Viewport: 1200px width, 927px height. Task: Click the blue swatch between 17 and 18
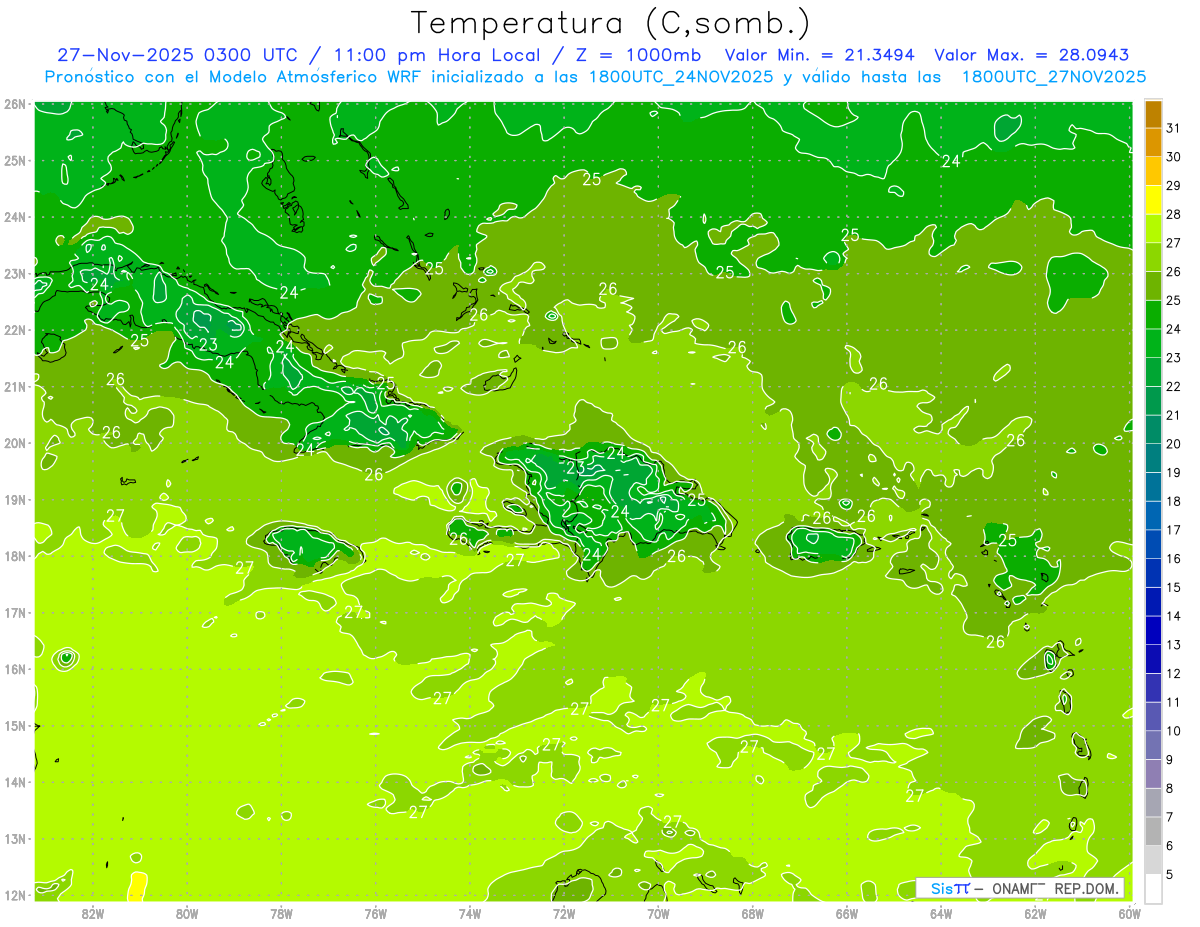point(1153,516)
